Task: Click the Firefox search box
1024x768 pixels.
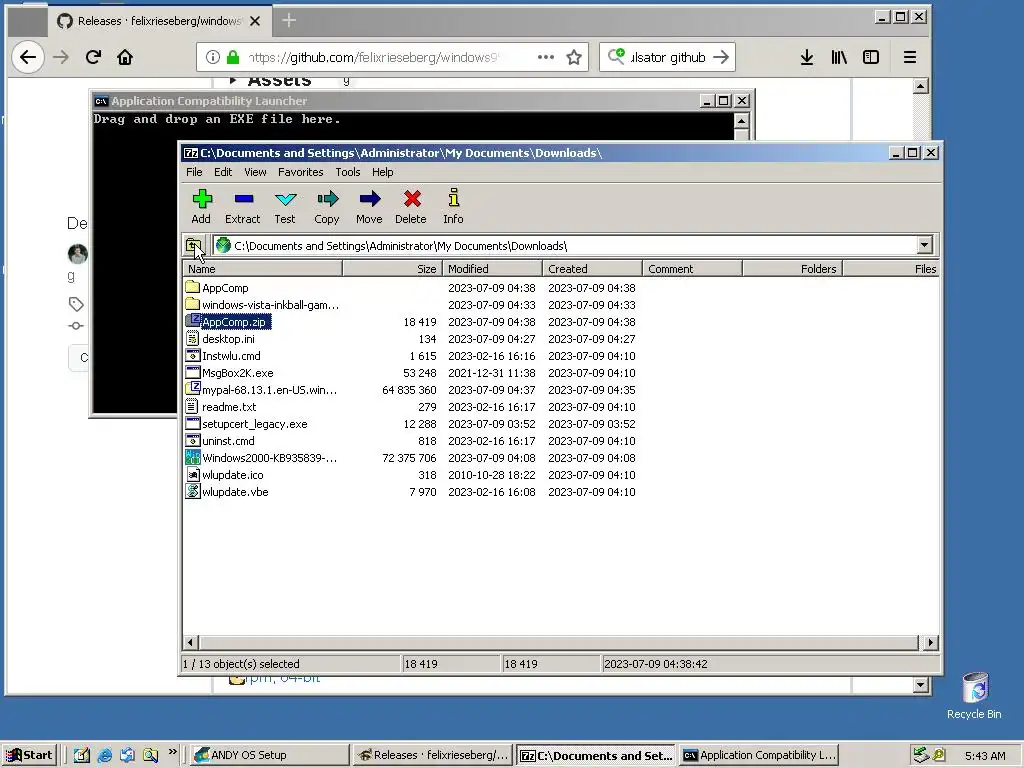Action: (x=666, y=57)
